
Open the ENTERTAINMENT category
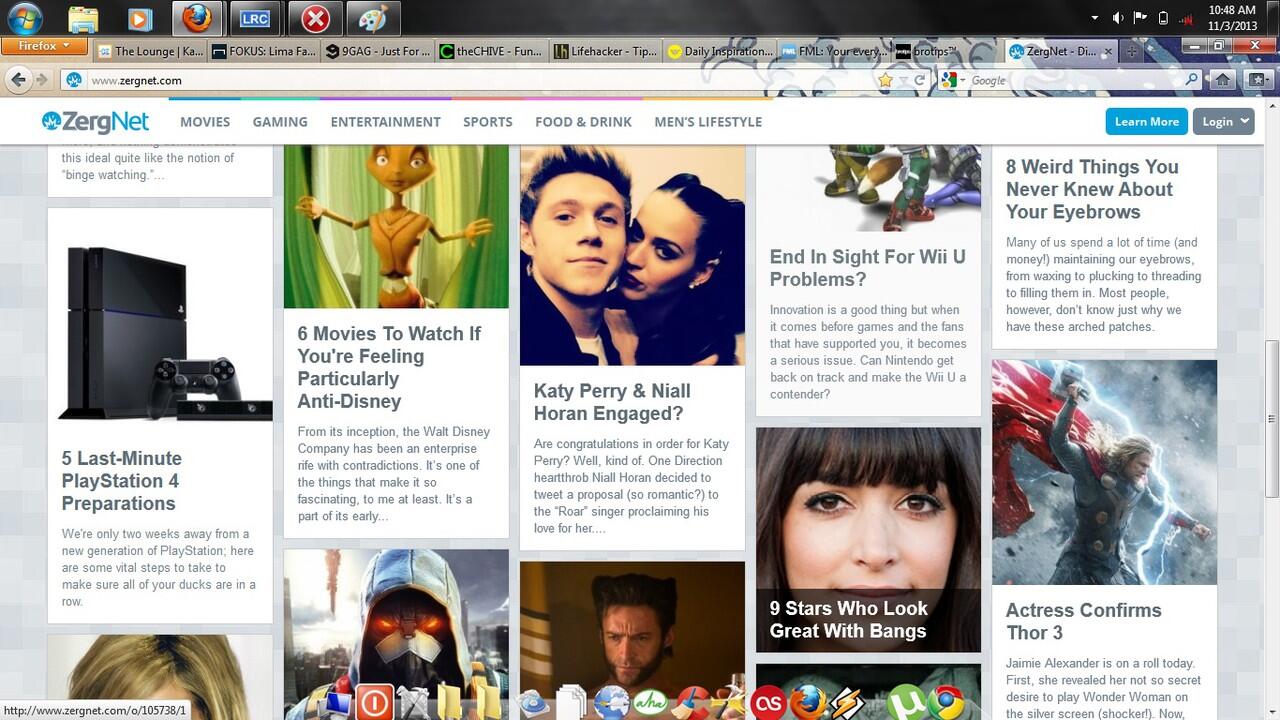pyautogui.click(x=385, y=122)
